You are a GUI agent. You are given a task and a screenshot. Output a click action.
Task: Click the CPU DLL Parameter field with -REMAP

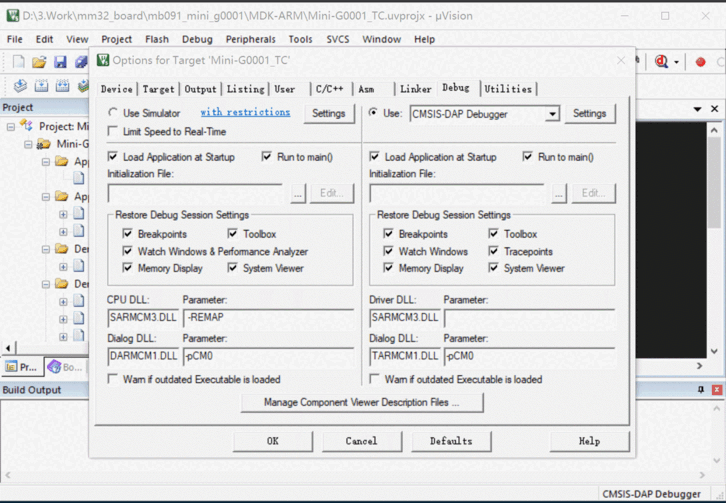click(268, 318)
